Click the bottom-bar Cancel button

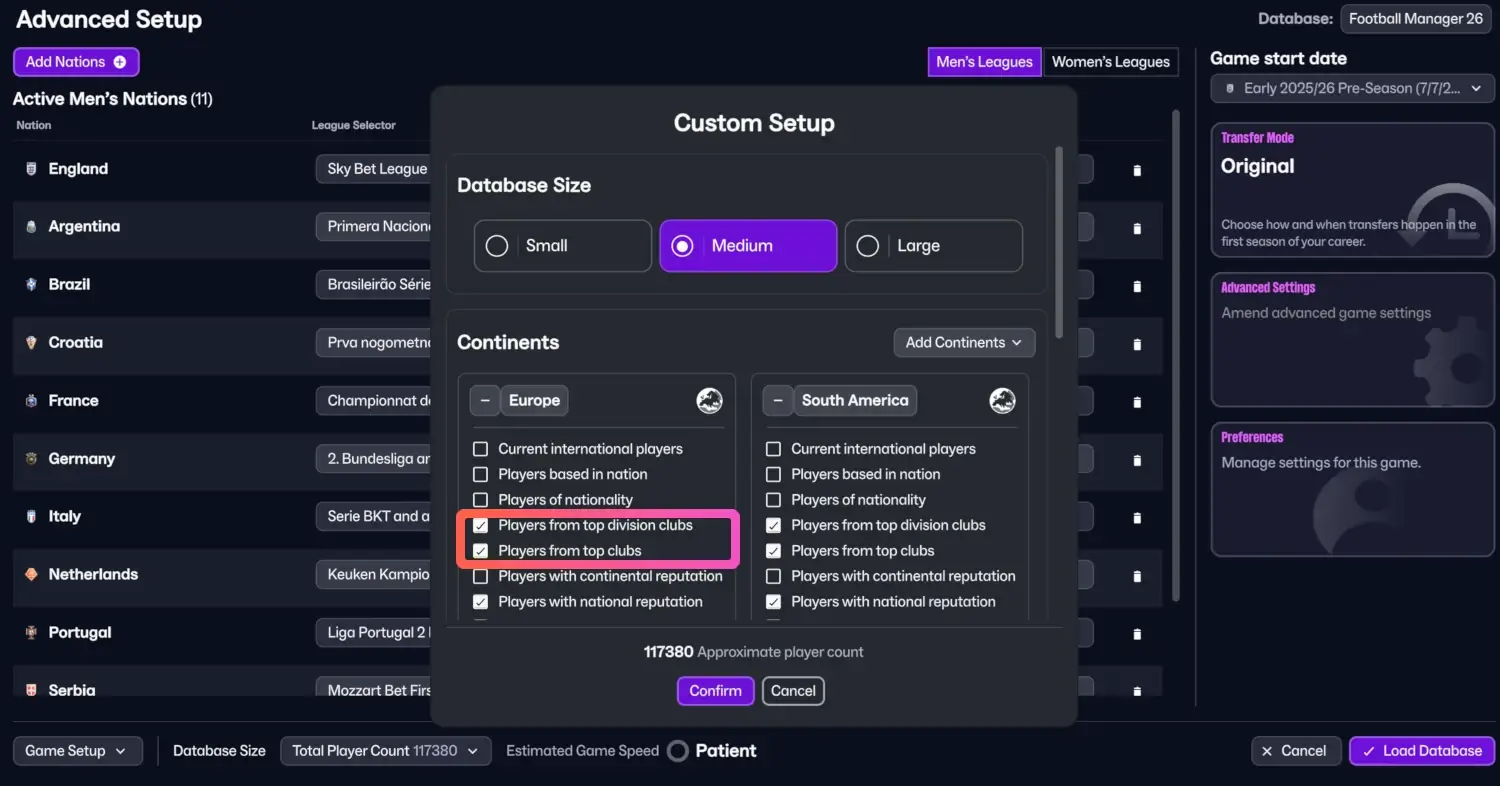1294,751
